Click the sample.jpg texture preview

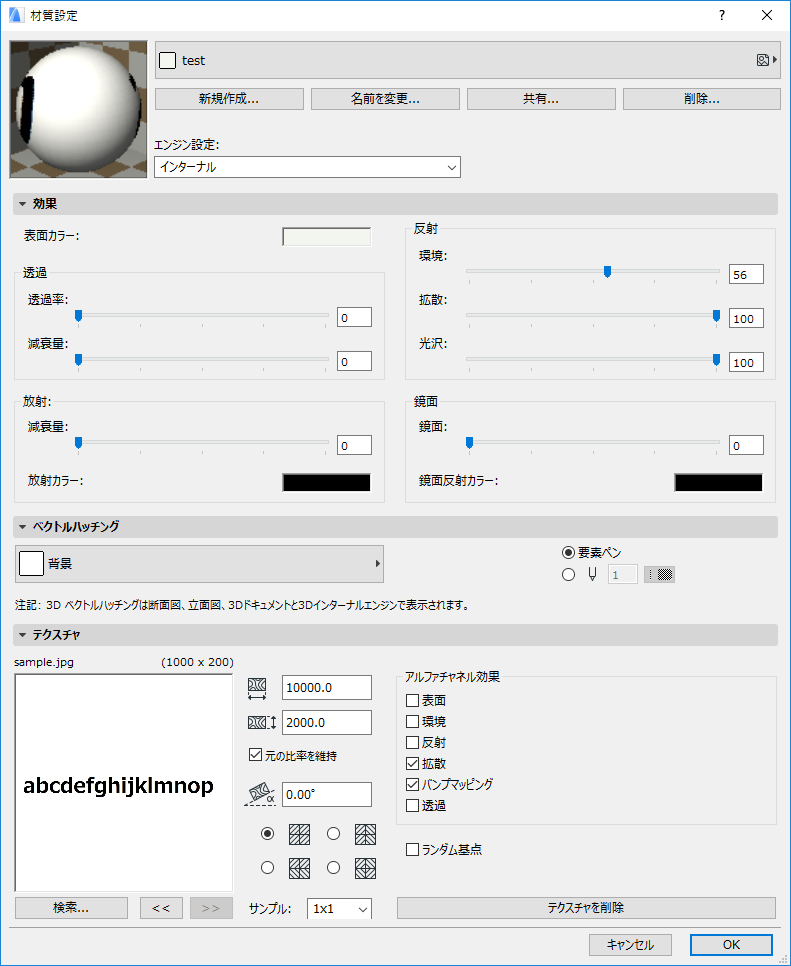point(124,782)
